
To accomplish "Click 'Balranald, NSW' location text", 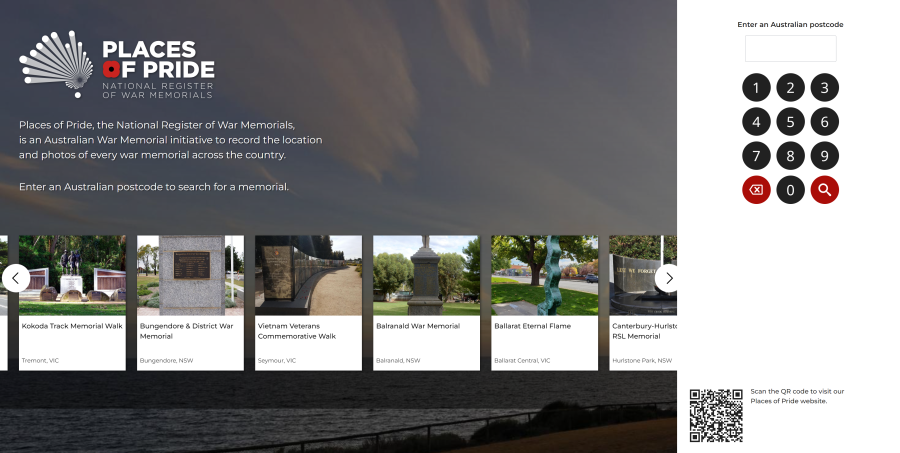I will (x=398, y=361).
